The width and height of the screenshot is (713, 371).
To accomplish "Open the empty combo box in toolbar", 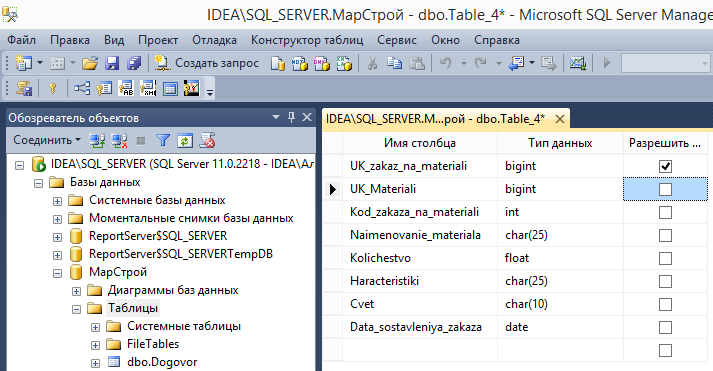I will coord(665,63).
